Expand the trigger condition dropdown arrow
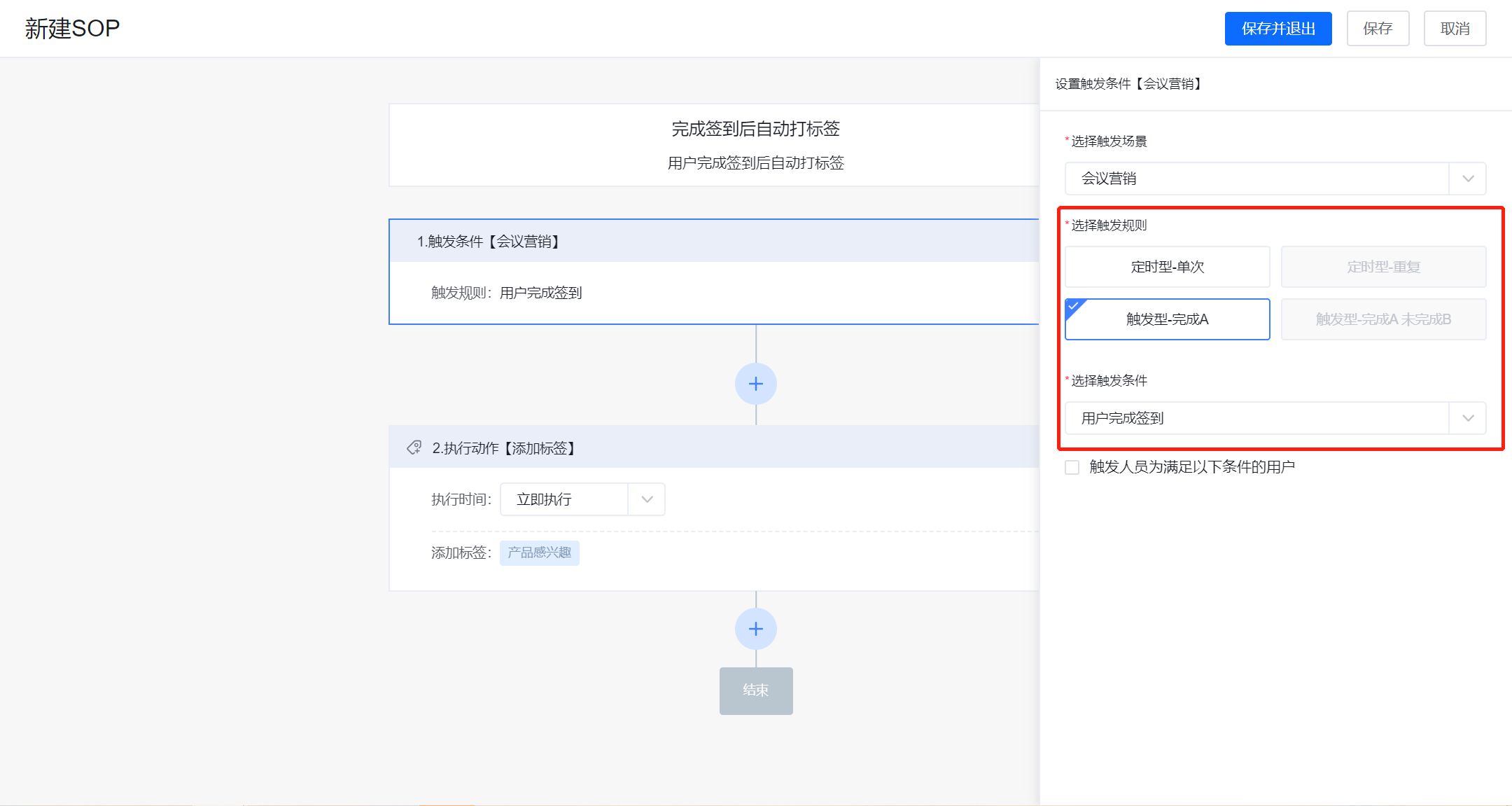This screenshot has height=806, width=1512. pyautogui.click(x=1468, y=418)
